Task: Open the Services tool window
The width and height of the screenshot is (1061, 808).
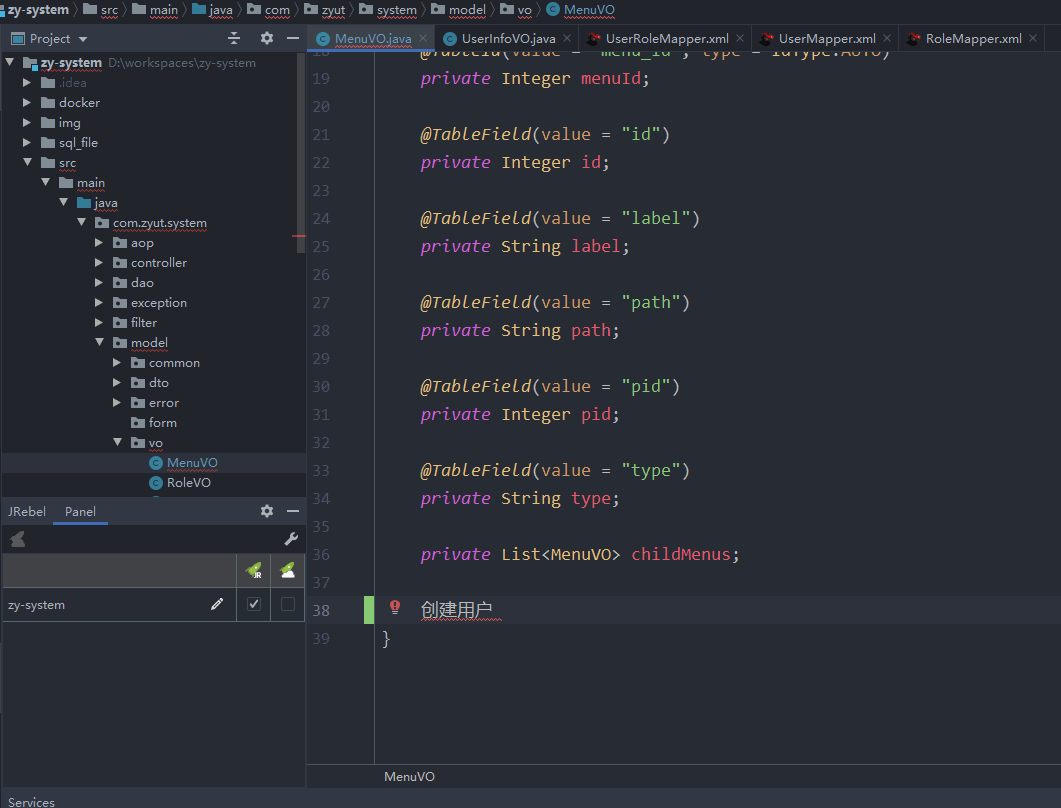Action: point(30,800)
